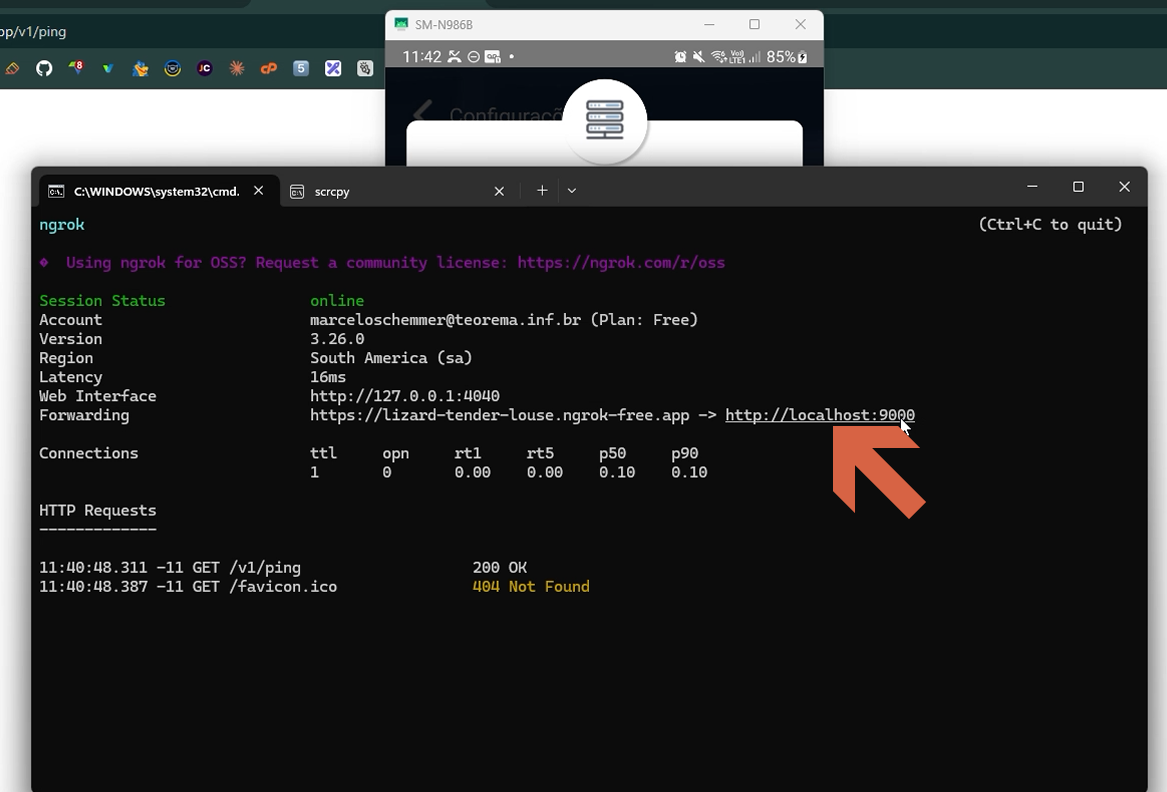Open the http://127.0.0.1:4040 web interface URL
This screenshot has width=1167, height=792.
[x=405, y=396]
